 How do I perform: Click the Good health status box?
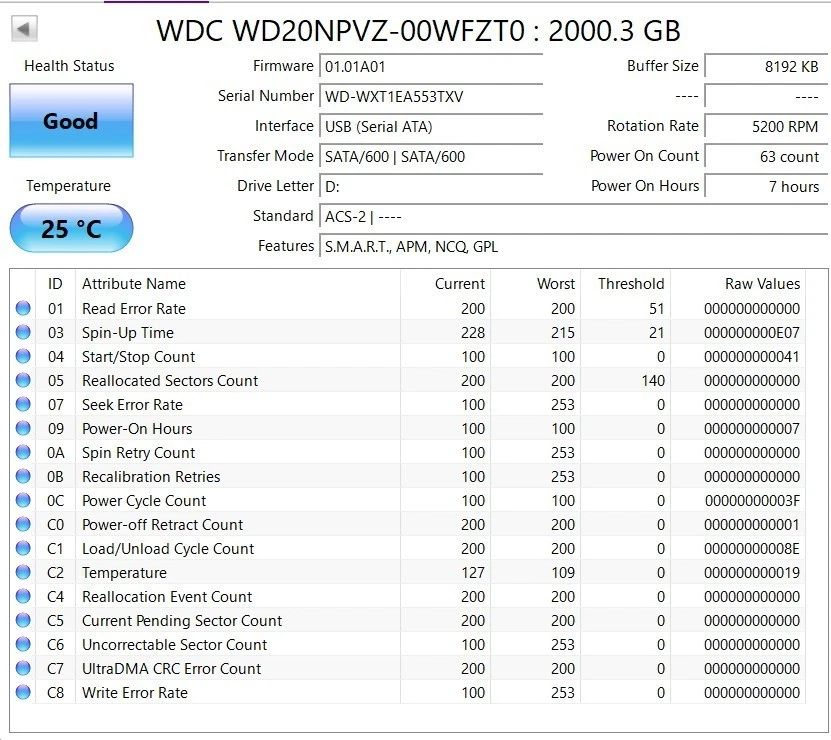click(70, 121)
